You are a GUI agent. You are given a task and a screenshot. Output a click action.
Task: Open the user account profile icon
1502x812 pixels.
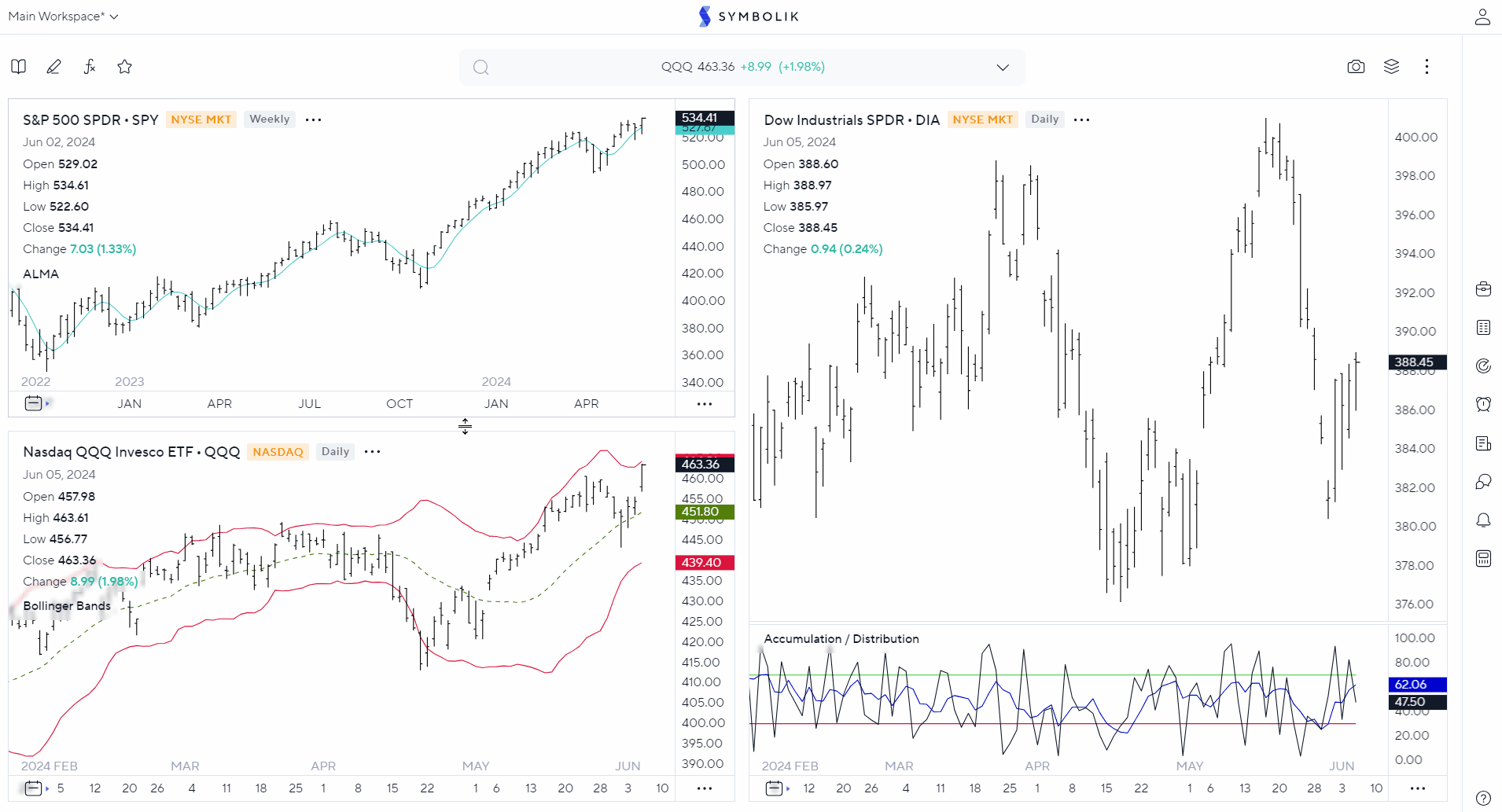(1482, 17)
